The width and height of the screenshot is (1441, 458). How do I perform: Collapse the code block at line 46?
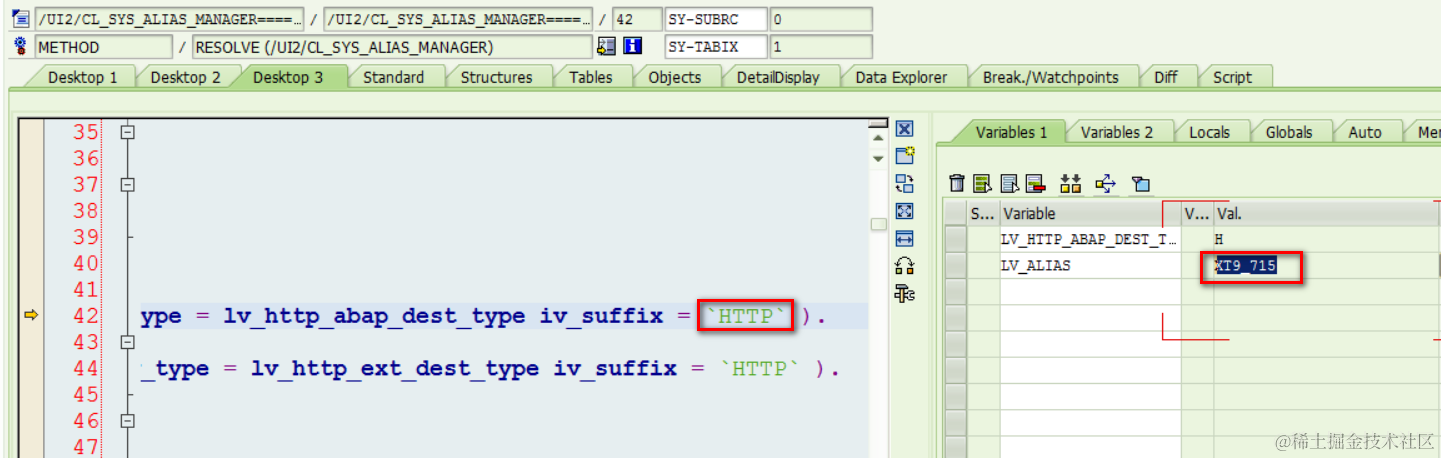point(127,421)
